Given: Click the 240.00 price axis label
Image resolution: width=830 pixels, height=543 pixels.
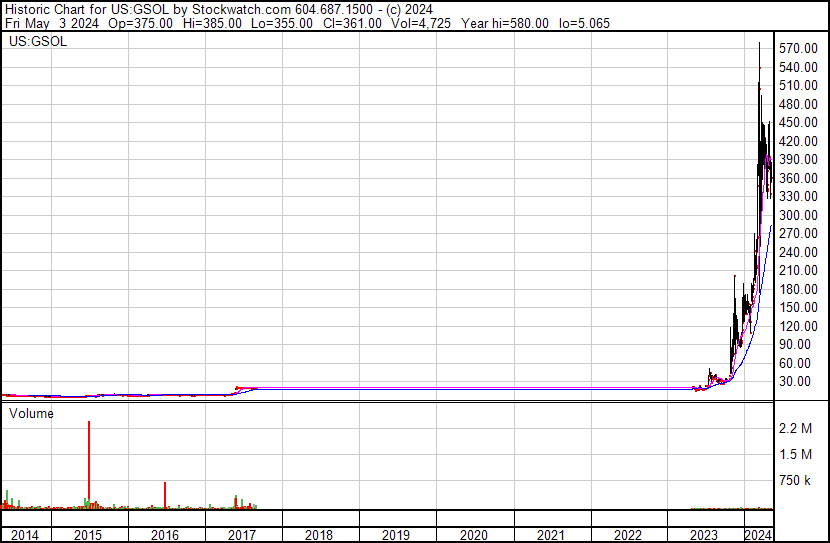Looking at the screenshot, I should 798,252.
